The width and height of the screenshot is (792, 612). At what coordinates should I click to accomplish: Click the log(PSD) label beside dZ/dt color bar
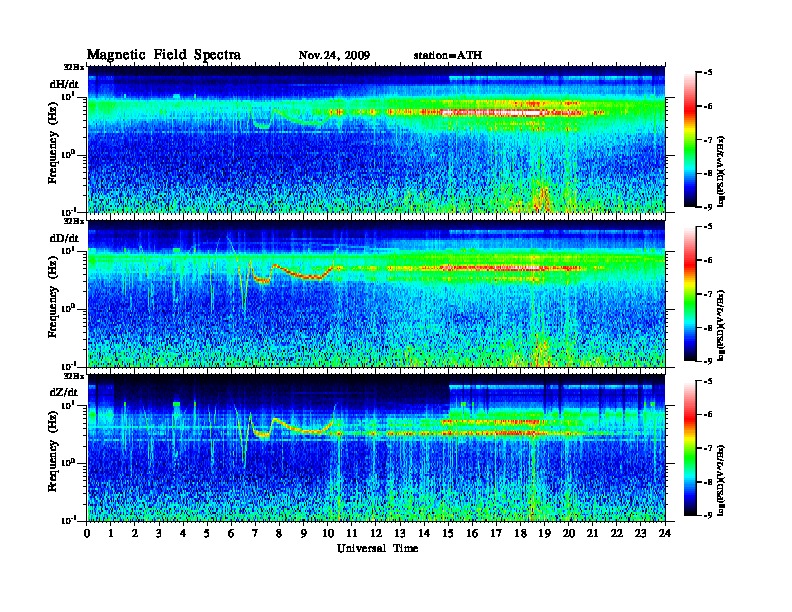click(x=722, y=480)
